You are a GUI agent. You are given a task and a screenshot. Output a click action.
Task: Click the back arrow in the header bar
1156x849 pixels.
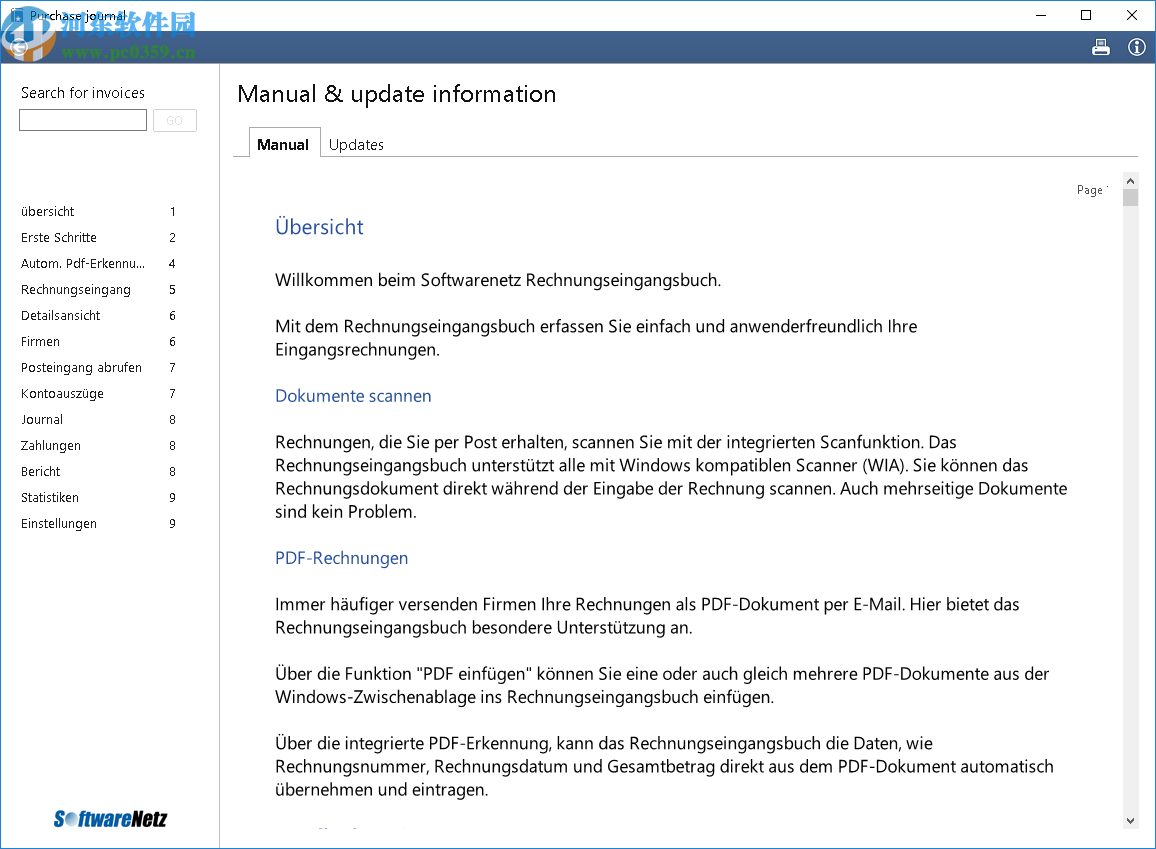[x=18, y=45]
